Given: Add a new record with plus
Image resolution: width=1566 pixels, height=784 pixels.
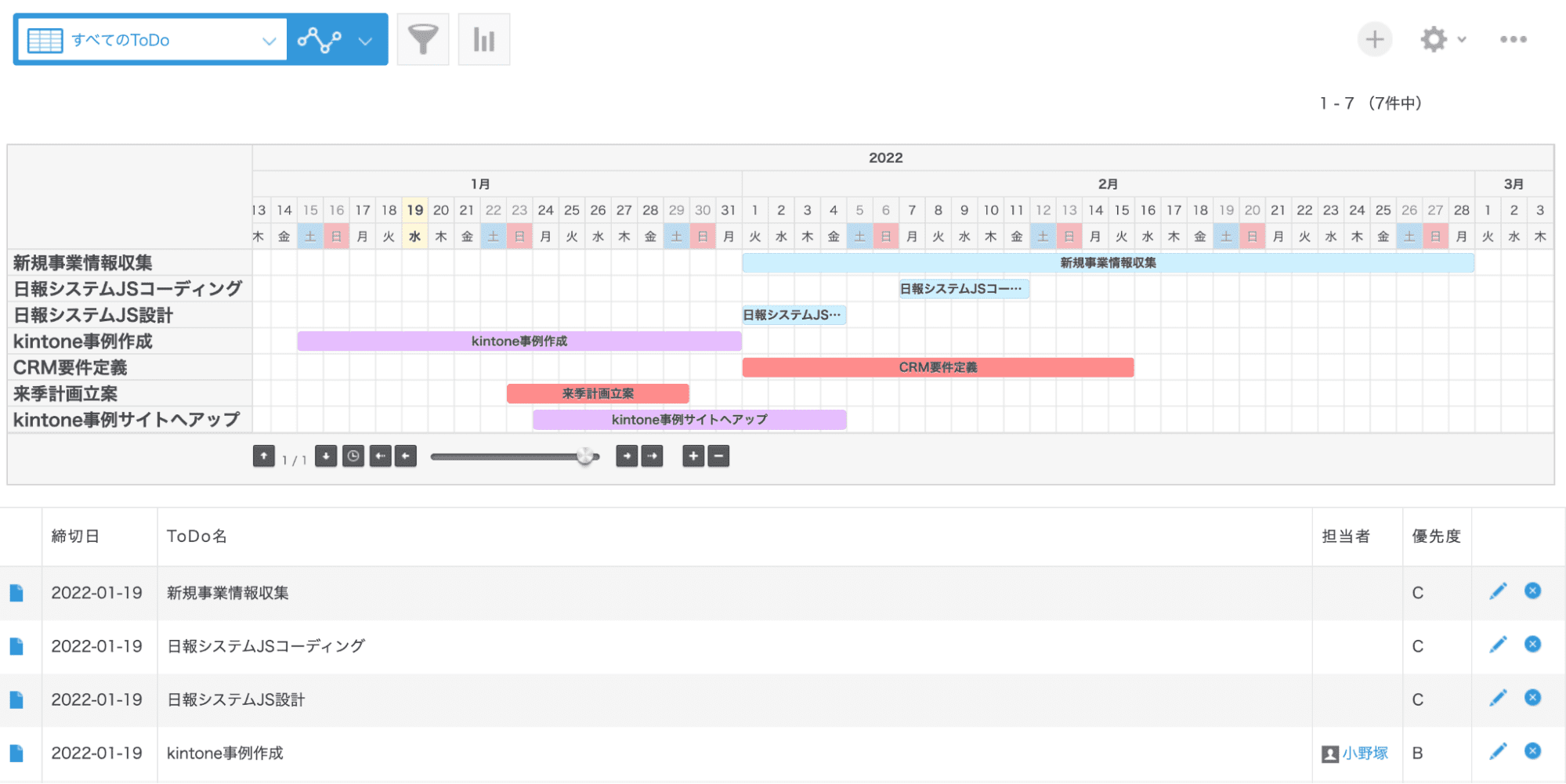Looking at the screenshot, I should tap(1375, 39).
